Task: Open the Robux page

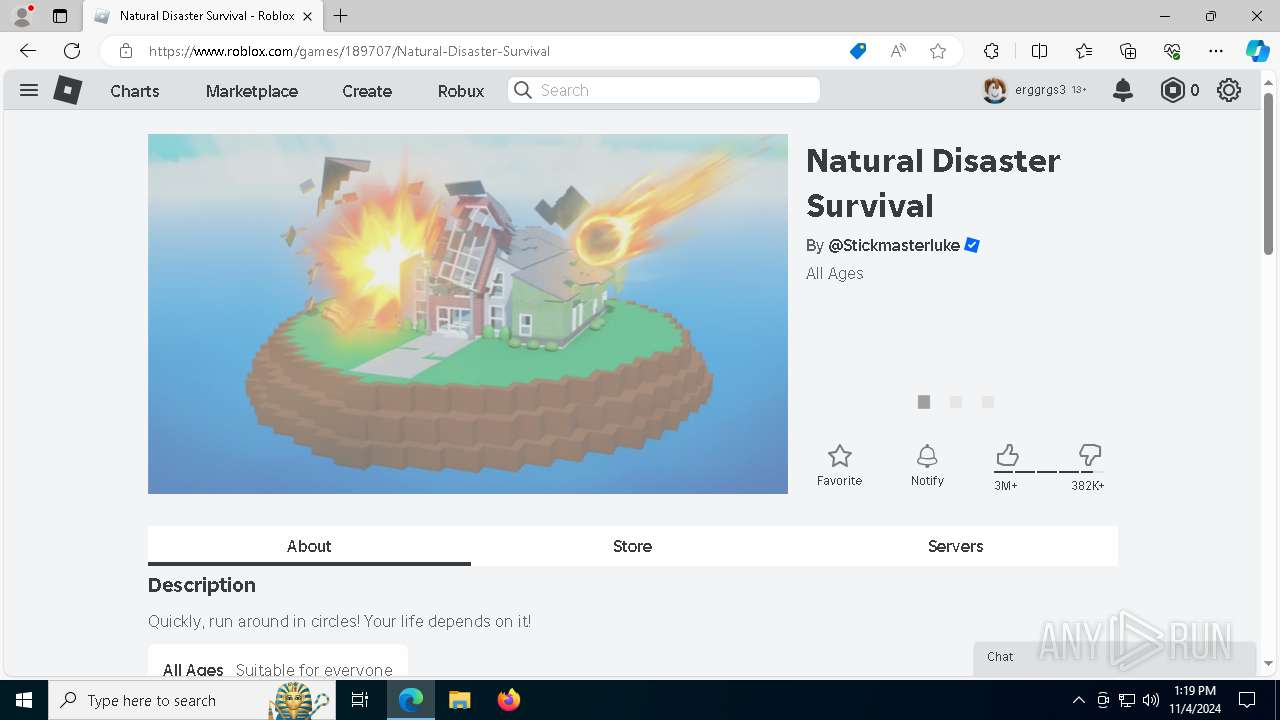Action: point(461,90)
